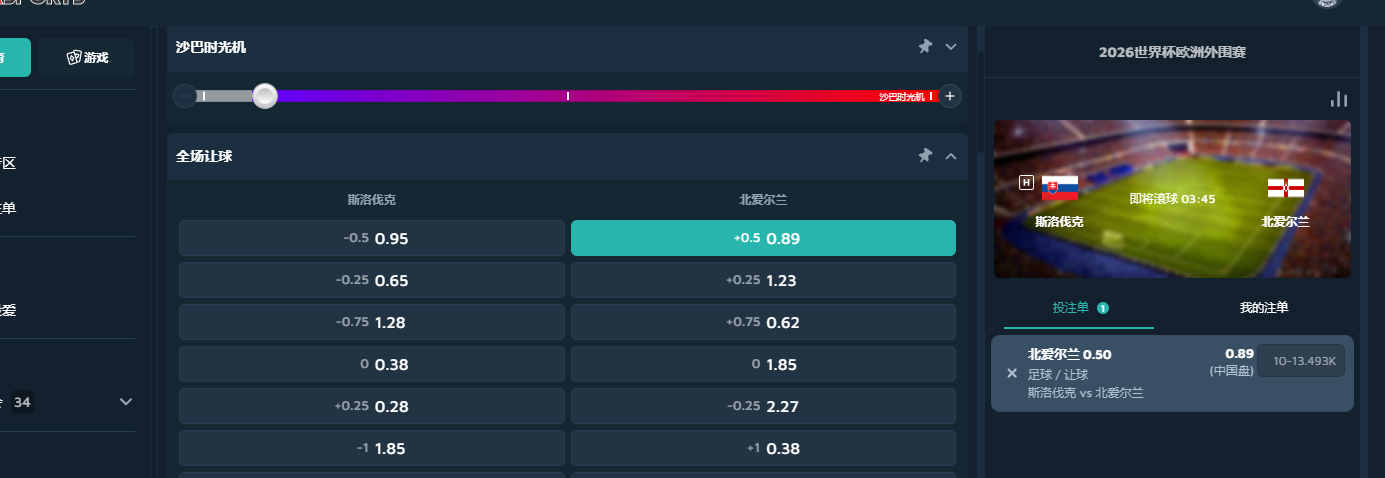
Task: Click the minus button on time machine slider
Action: click(185, 97)
